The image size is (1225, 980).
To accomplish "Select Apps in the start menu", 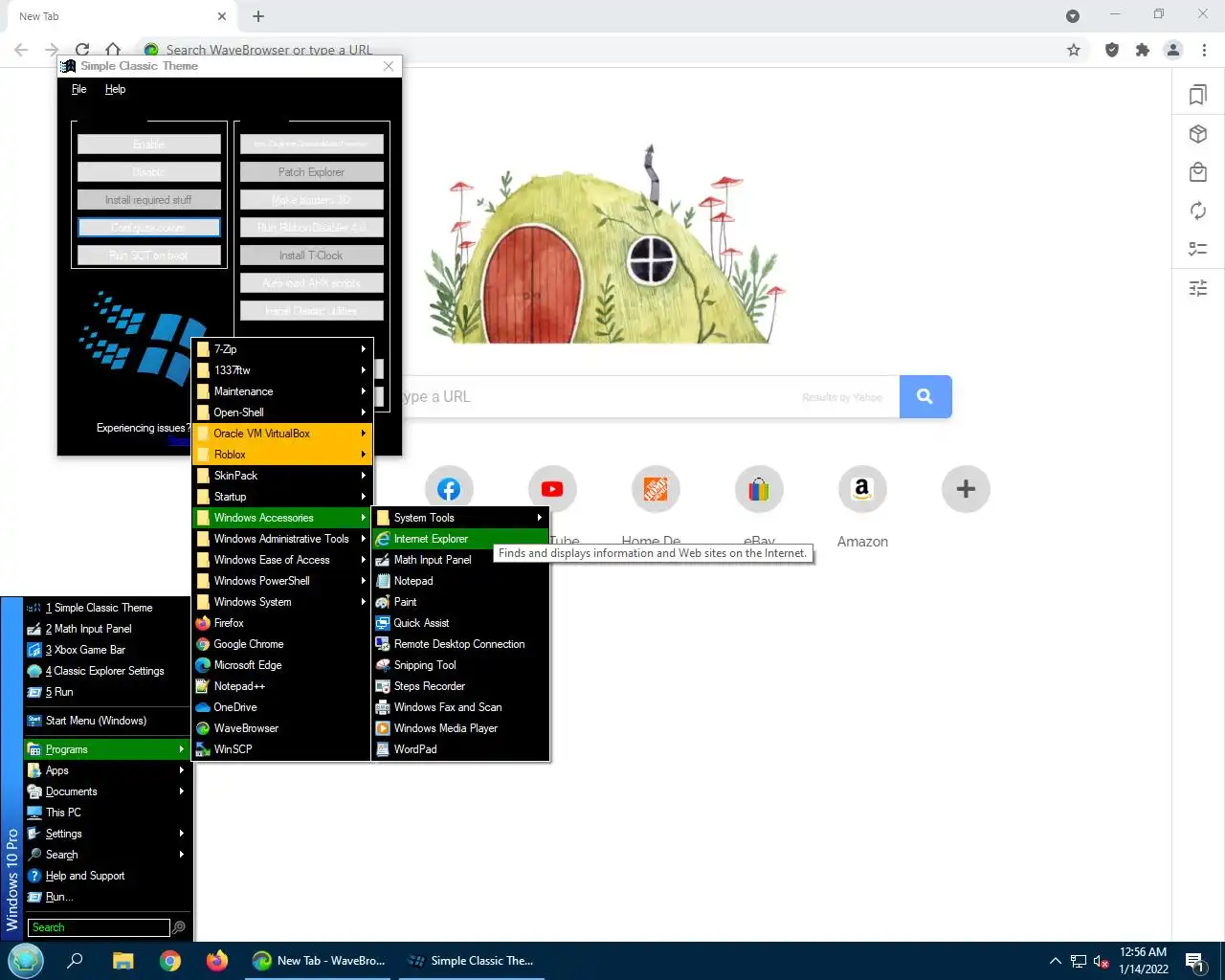I will (x=106, y=770).
